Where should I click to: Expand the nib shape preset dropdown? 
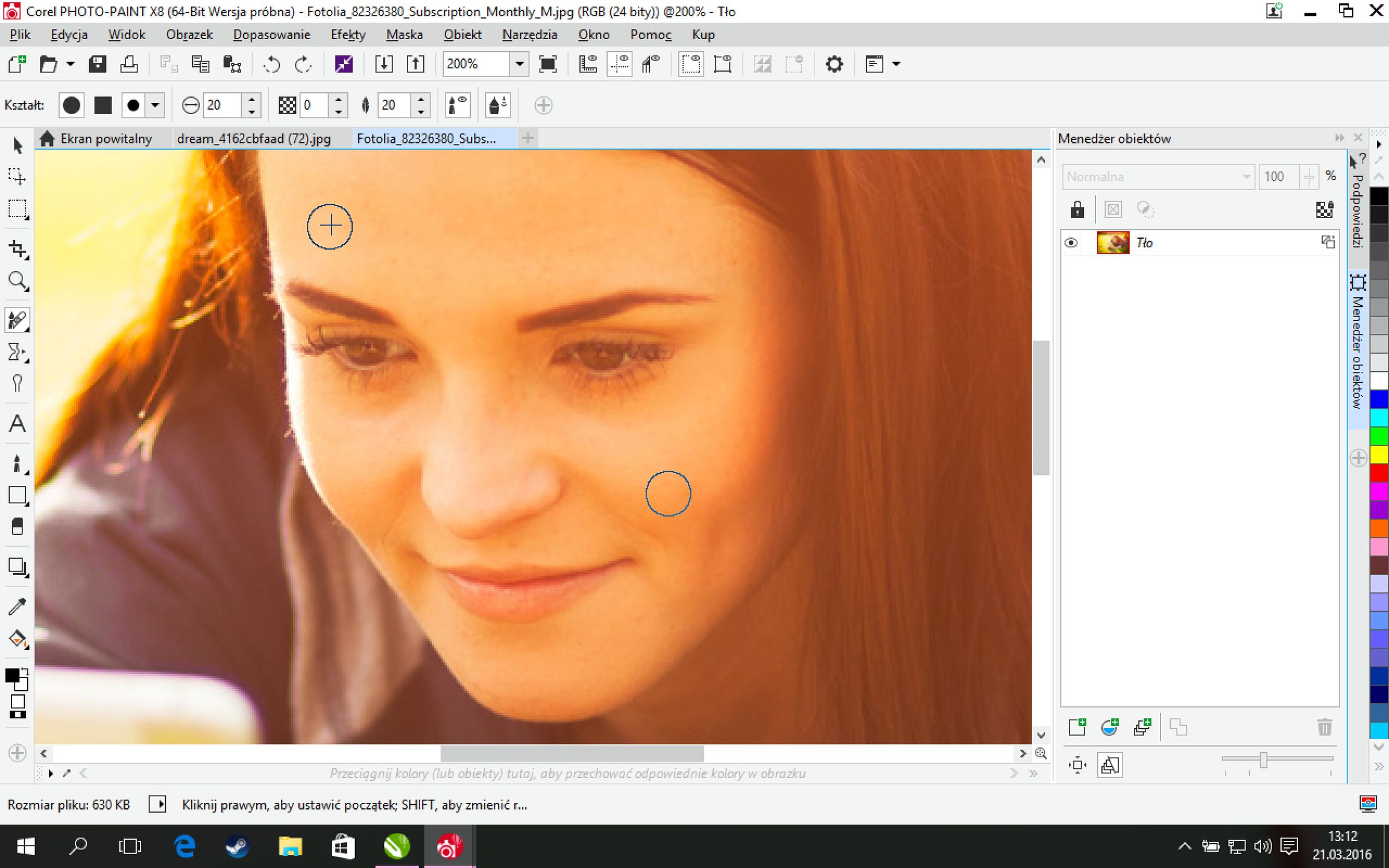[155, 105]
